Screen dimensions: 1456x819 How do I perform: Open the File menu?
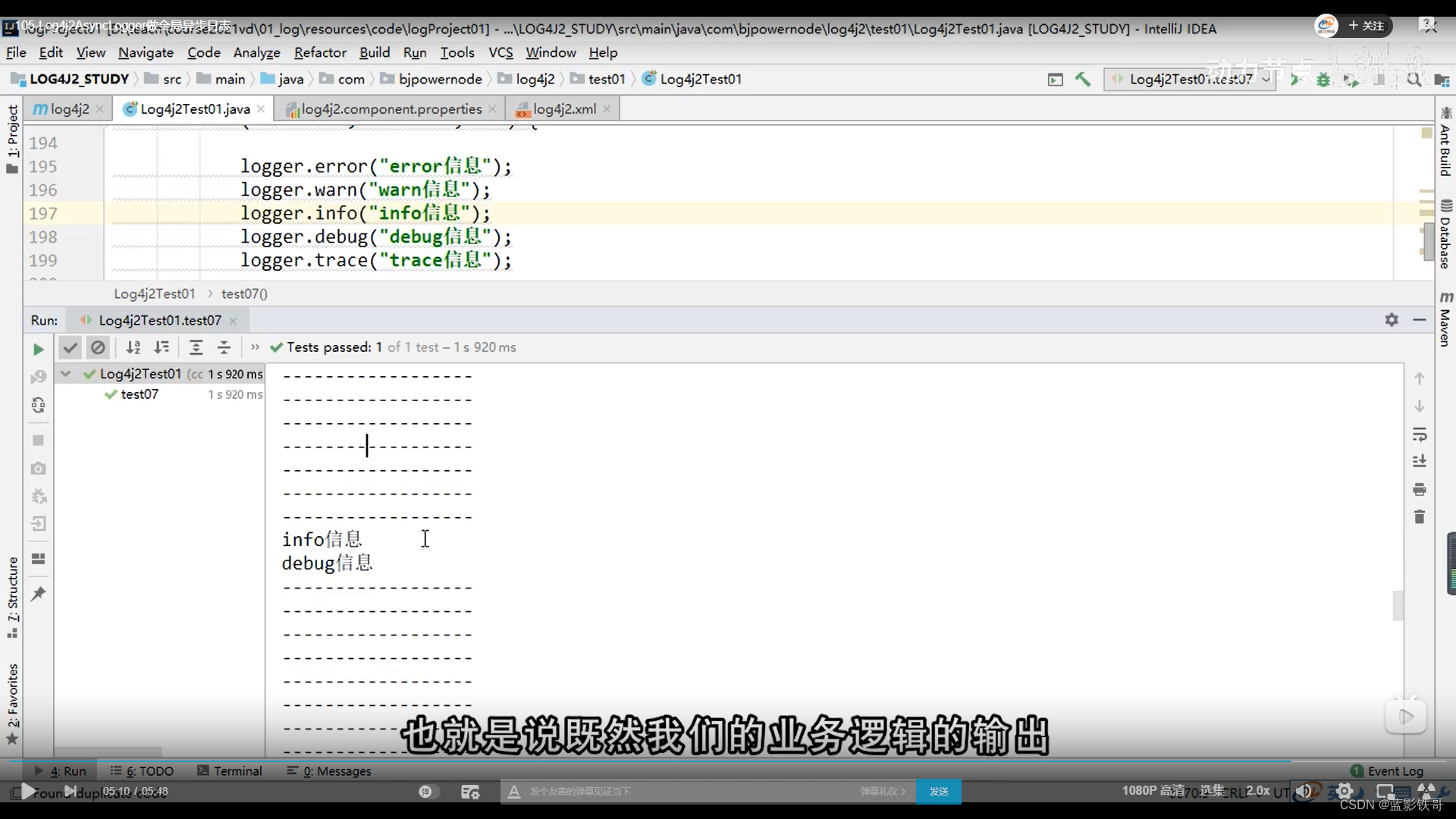pyautogui.click(x=16, y=52)
